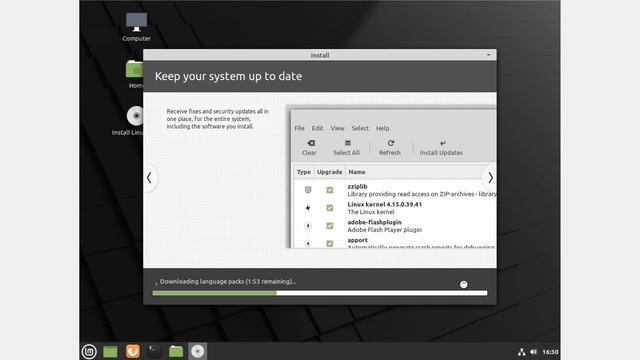Launch the Terminal from the taskbar
This screenshot has height=360, width=640.
pos(154,351)
